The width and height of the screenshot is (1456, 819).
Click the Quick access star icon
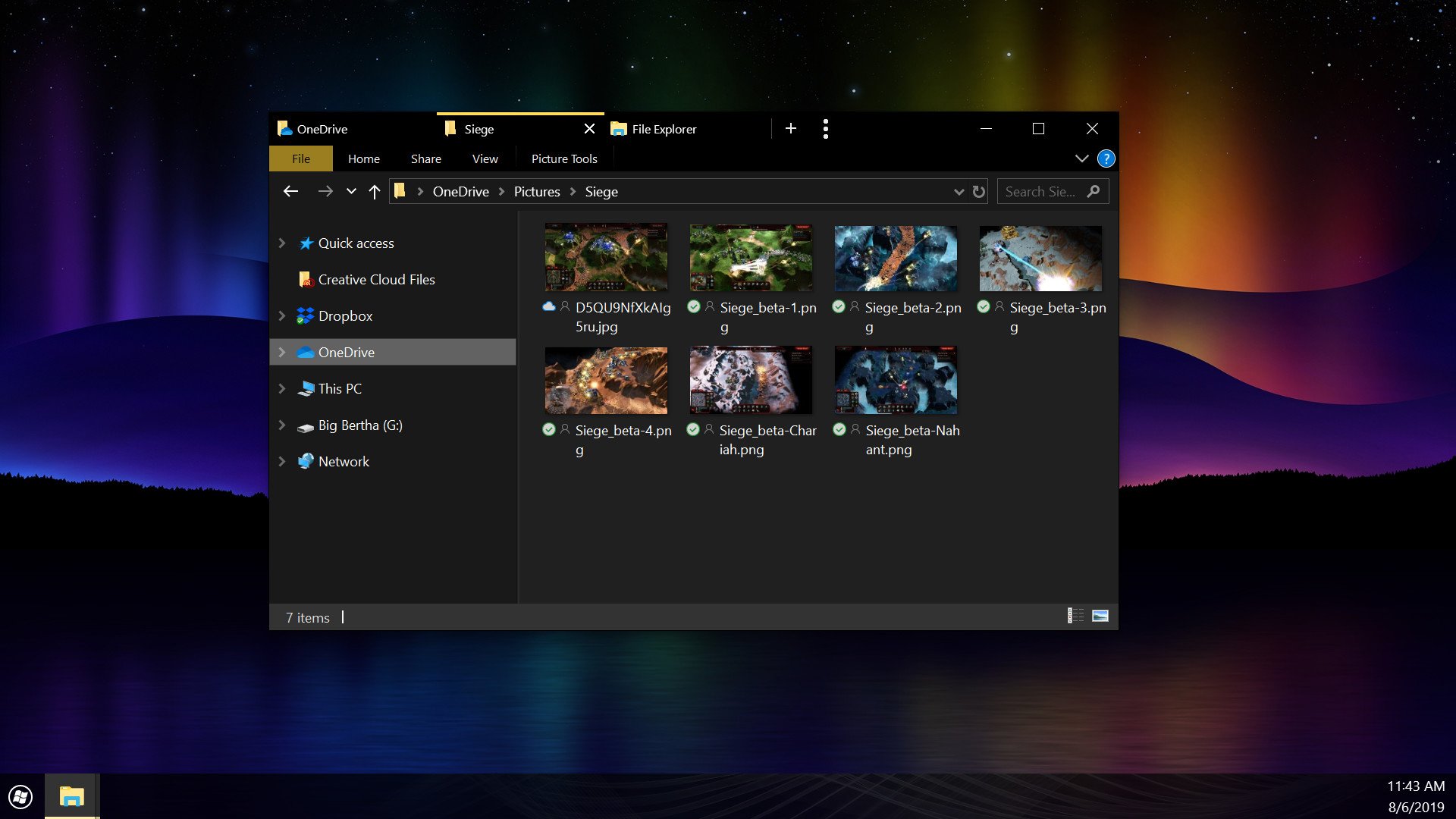click(x=306, y=243)
